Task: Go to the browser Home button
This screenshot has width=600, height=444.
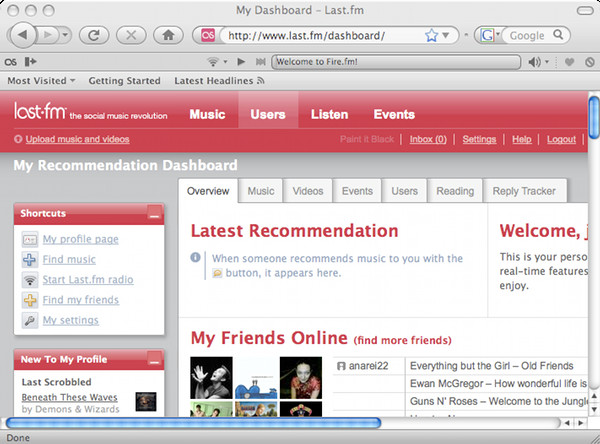Action: [168, 36]
